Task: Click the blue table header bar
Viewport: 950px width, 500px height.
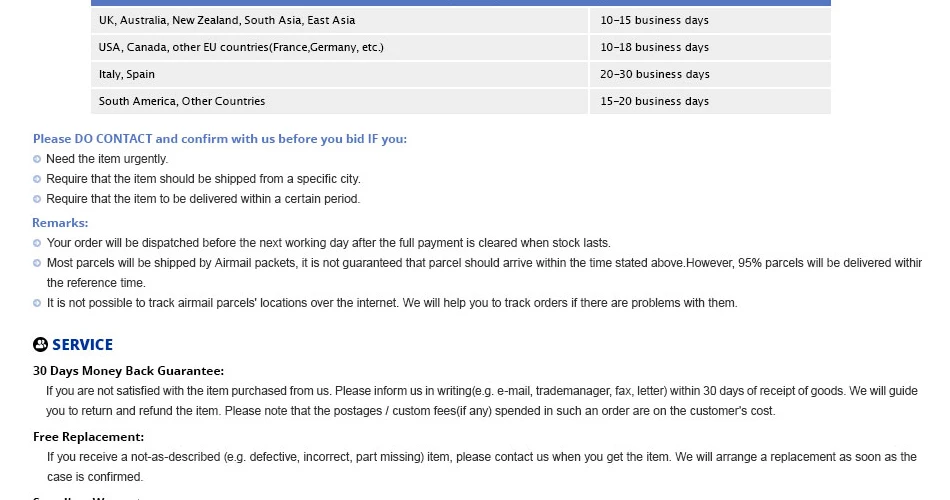Action: (460, 2)
